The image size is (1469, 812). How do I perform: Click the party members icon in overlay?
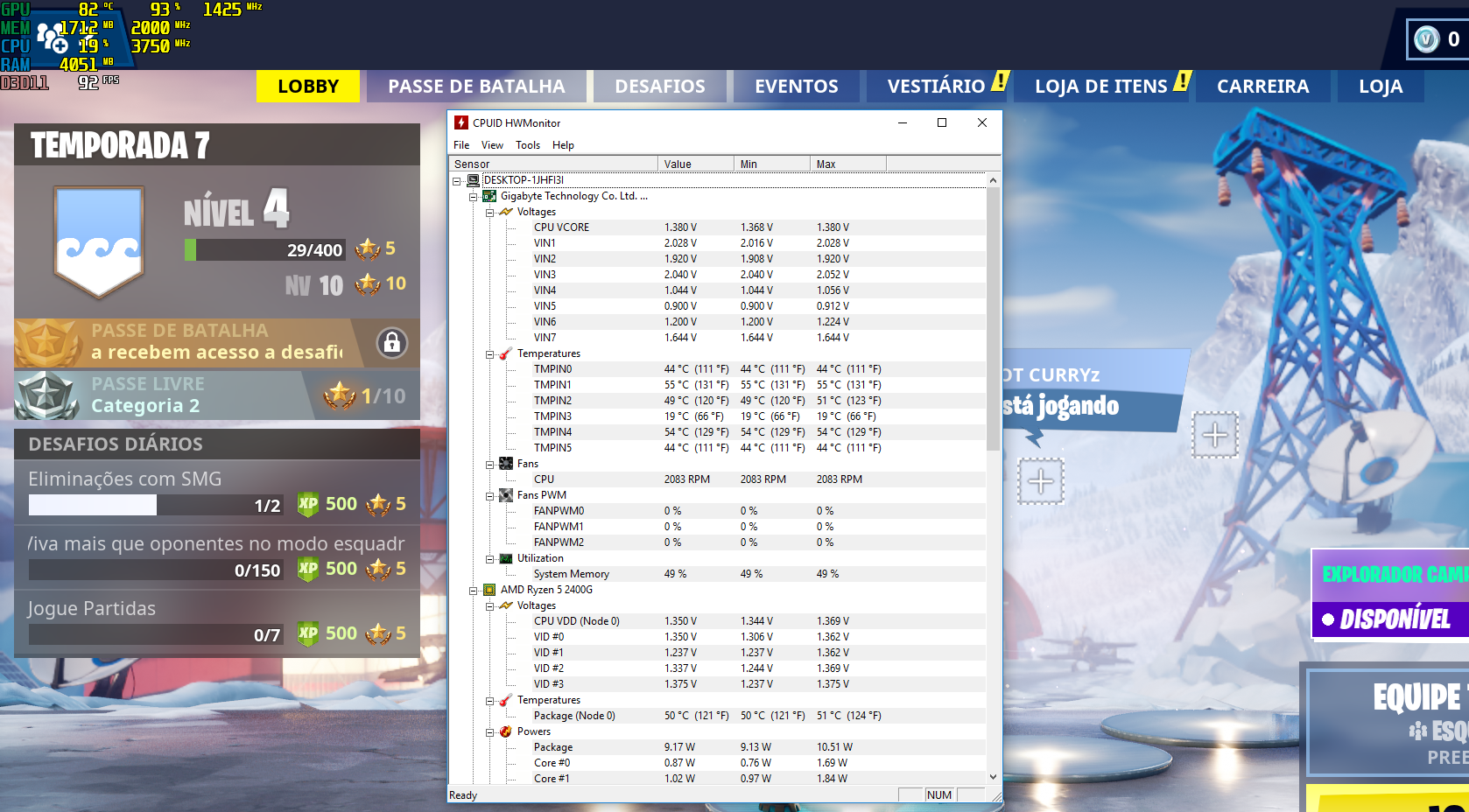point(52,38)
